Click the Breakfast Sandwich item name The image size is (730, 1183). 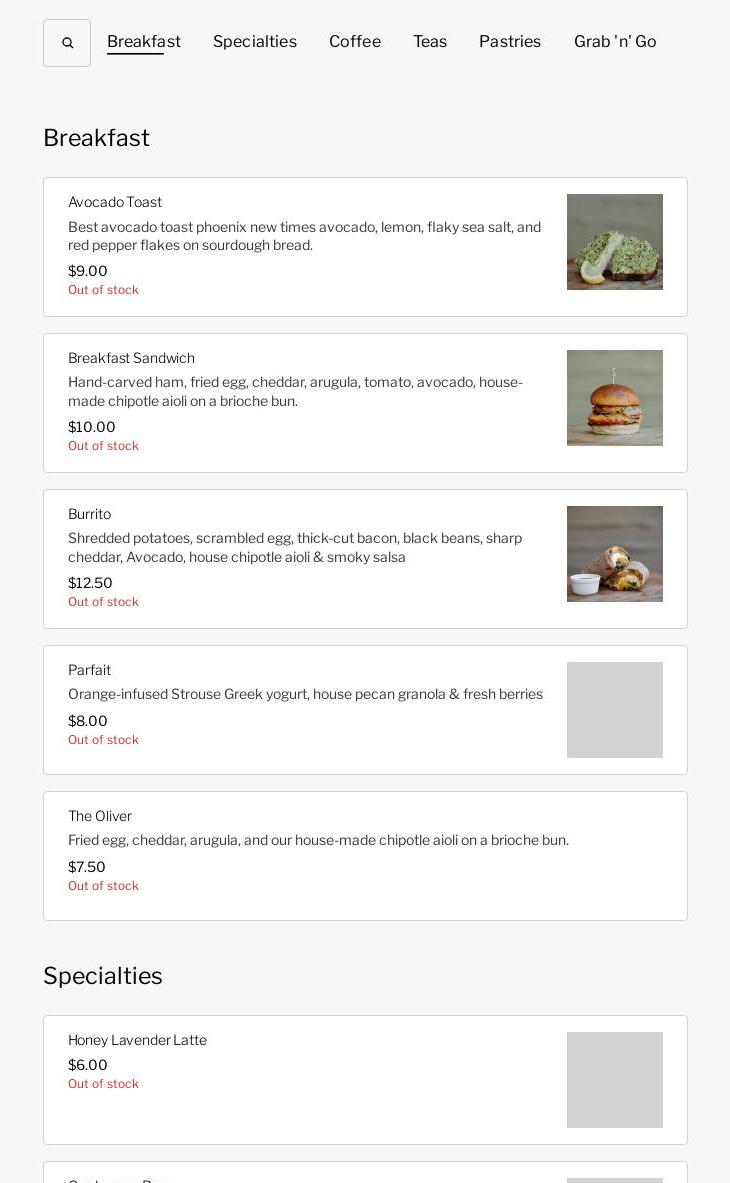point(131,358)
